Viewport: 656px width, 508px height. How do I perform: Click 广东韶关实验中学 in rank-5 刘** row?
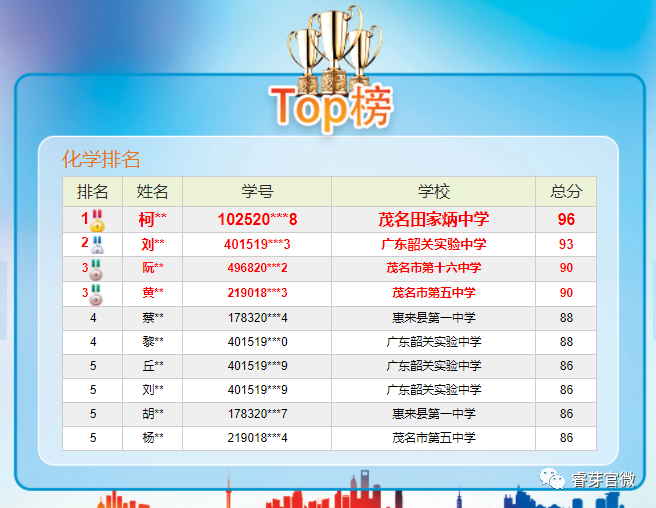pos(434,390)
